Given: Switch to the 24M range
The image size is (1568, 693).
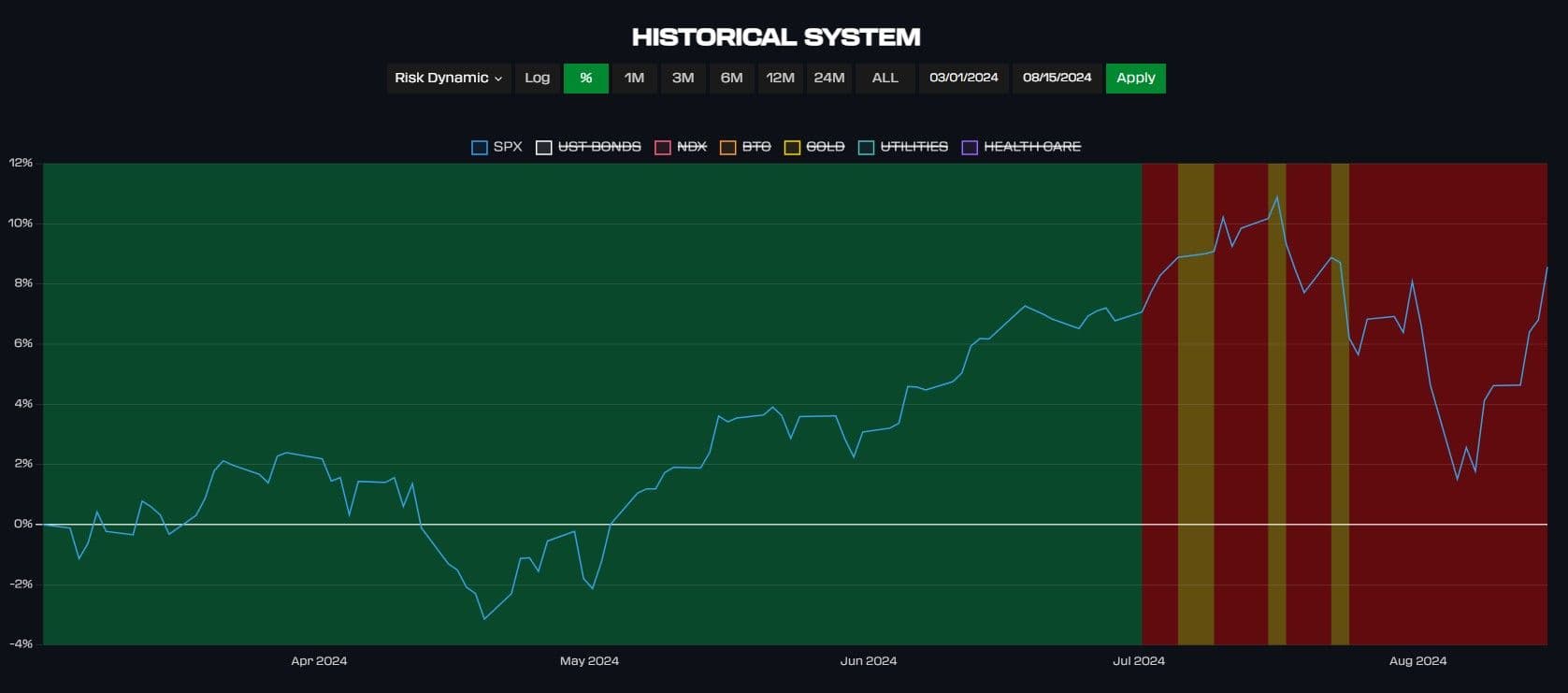Looking at the screenshot, I should [x=828, y=78].
